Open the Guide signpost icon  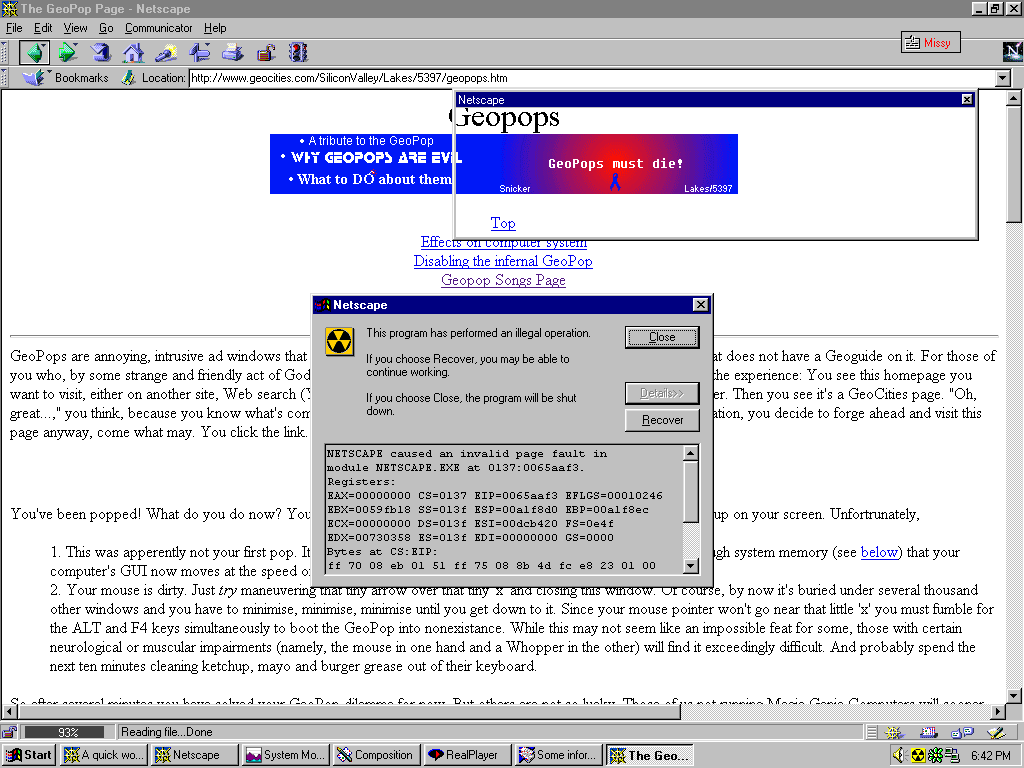pyautogui.click(x=199, y=52)
